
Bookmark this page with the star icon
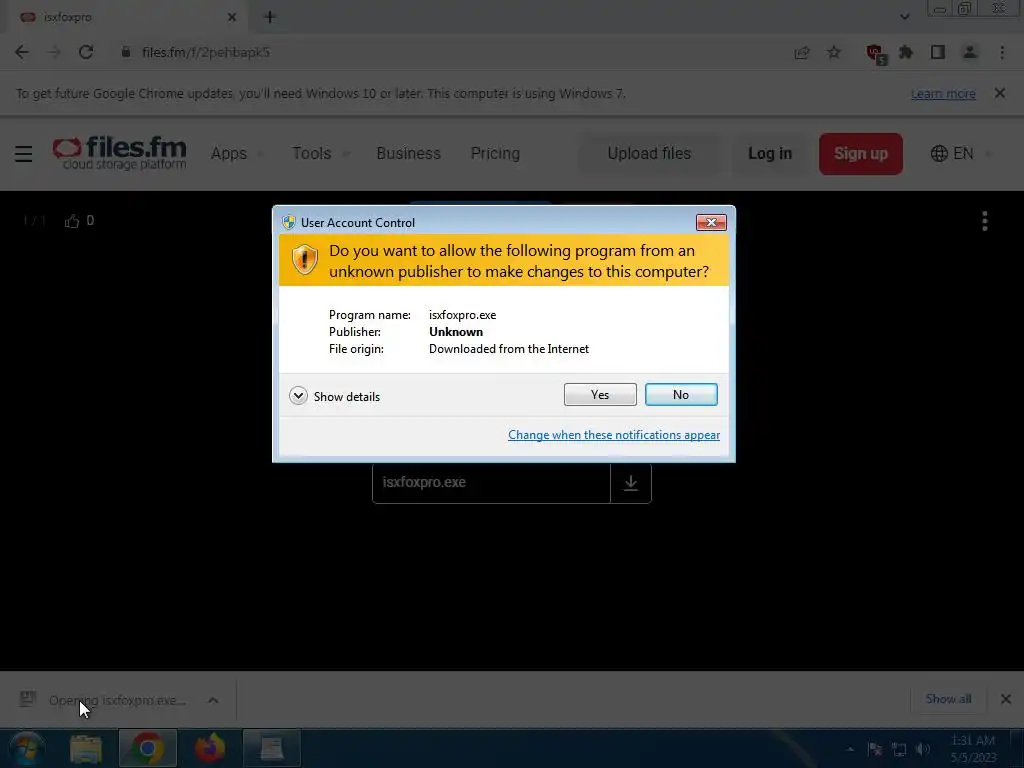coord(833,52)
